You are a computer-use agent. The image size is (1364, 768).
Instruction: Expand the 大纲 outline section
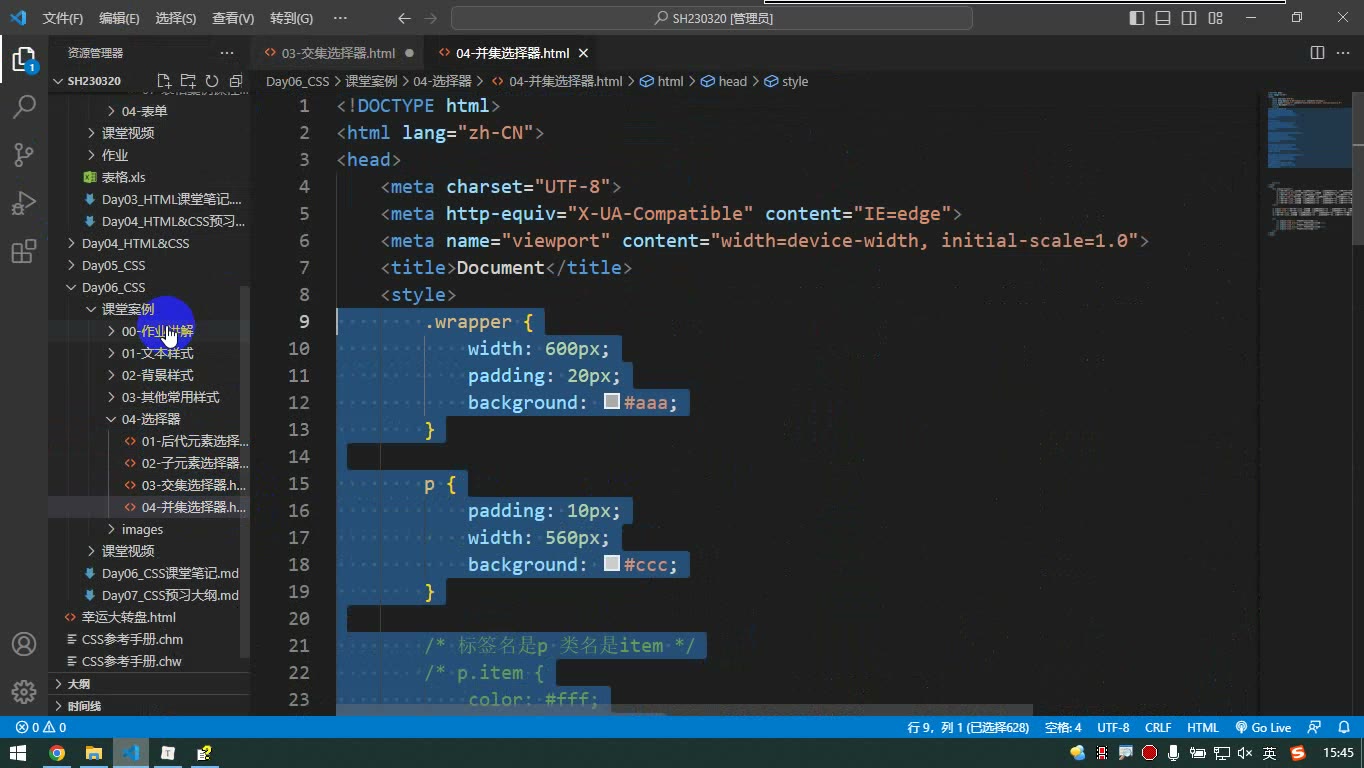tap(149, 684)
